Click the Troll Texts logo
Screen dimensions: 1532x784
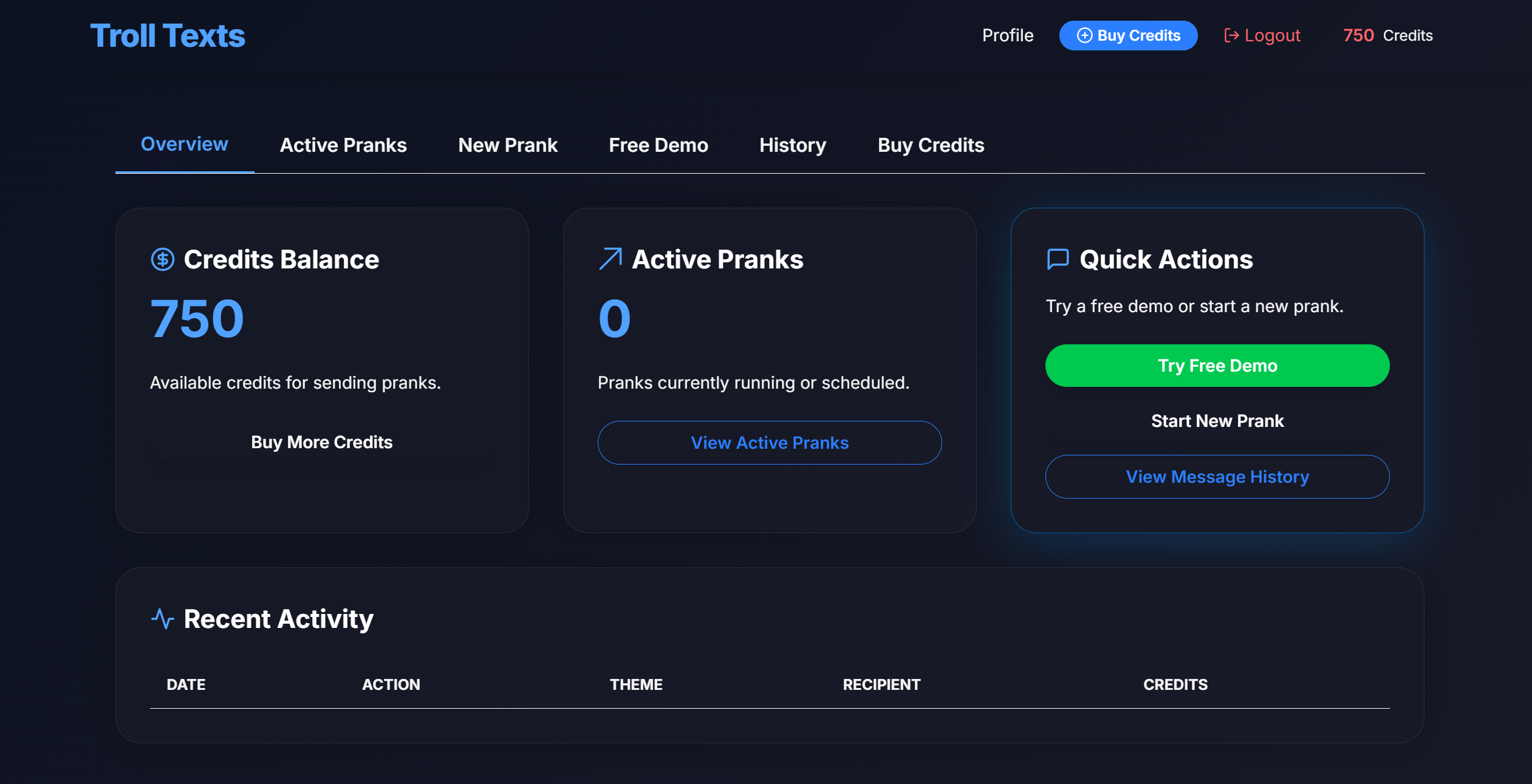(x=168, y=36)
